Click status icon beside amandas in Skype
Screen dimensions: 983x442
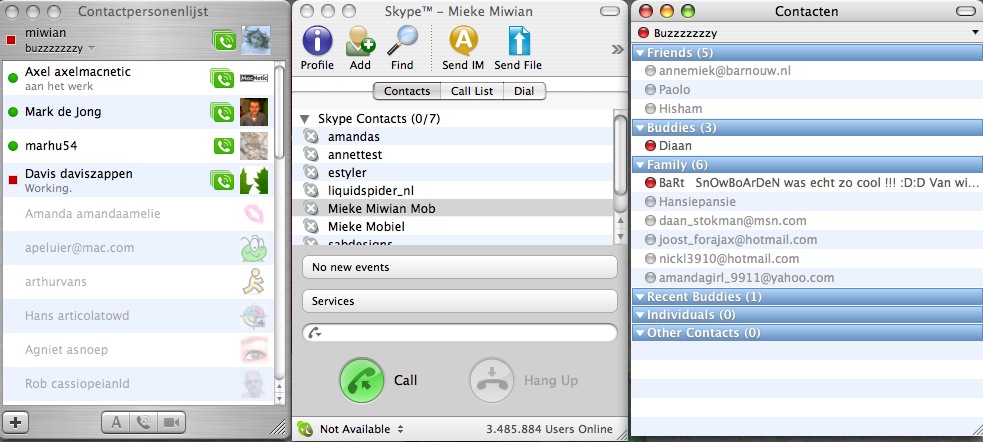310,136
